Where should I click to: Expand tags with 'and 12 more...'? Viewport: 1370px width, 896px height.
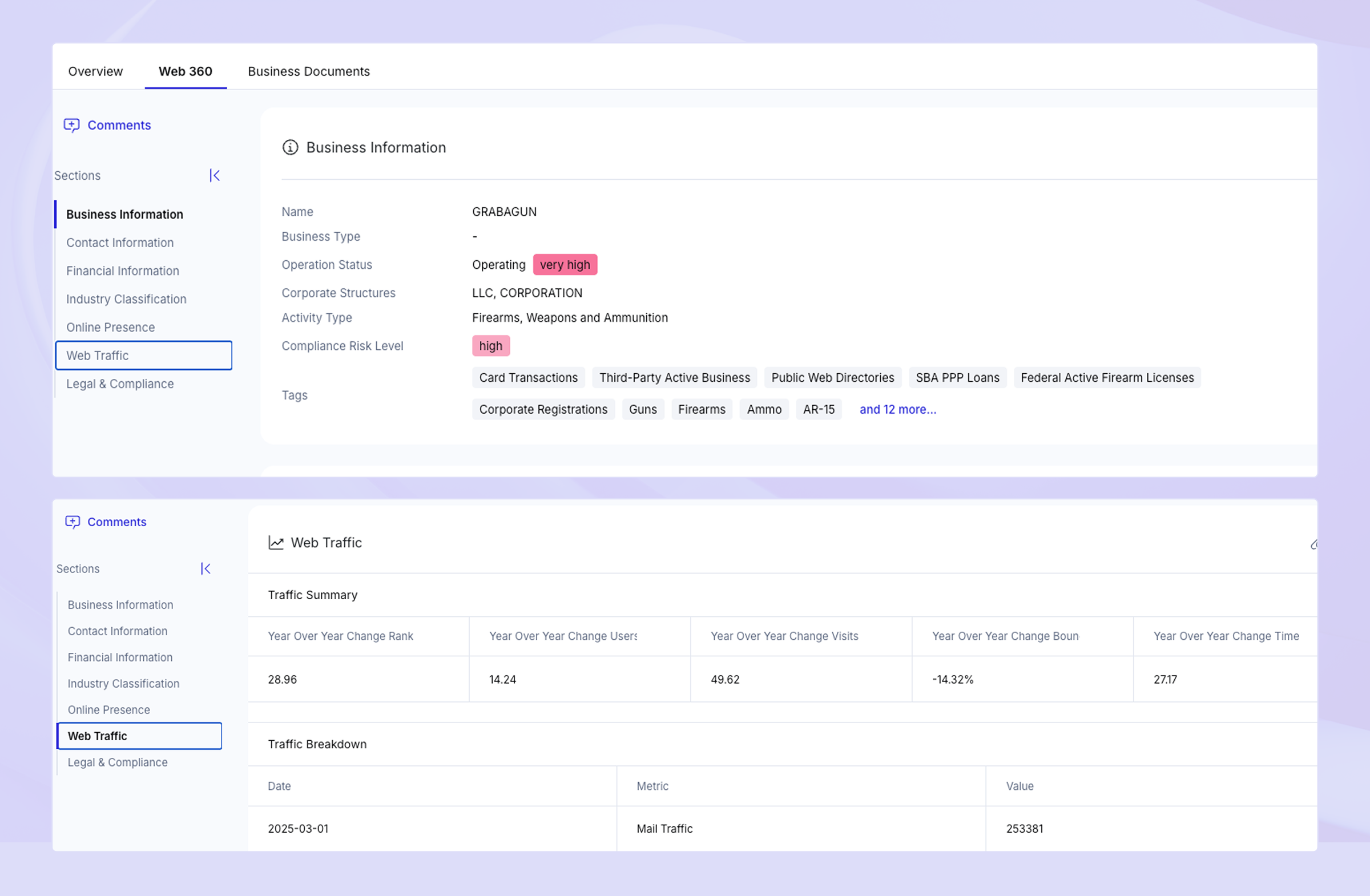[897, 409]
